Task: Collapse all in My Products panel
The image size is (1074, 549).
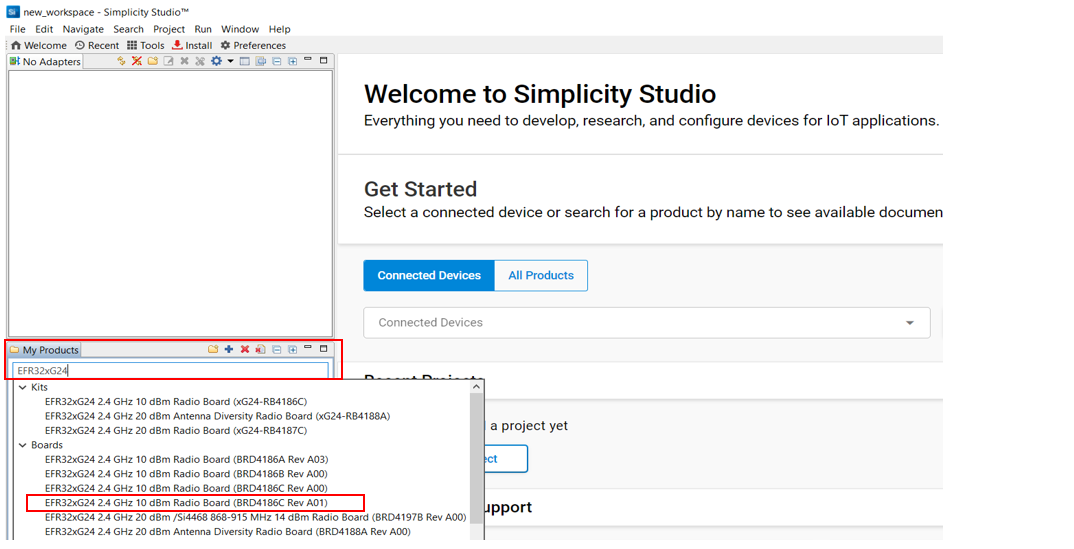Action: pyautogui.click(x=277, y=349)
